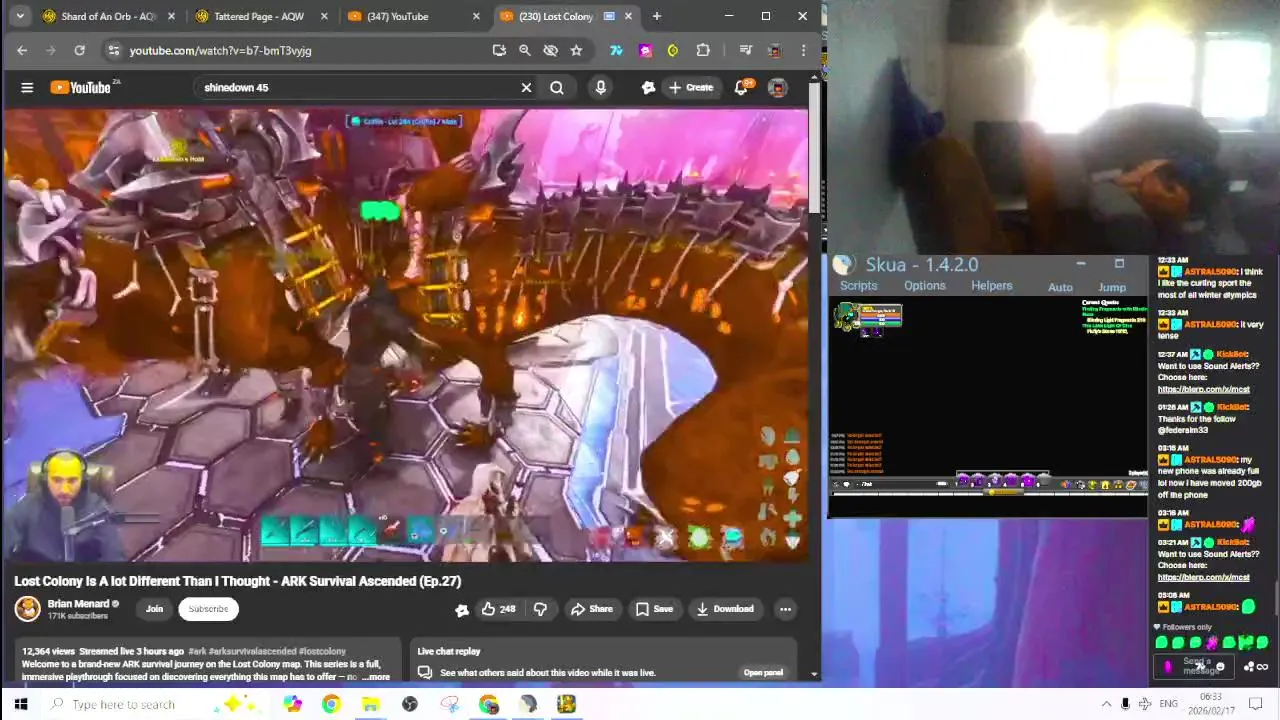Open File Explorer from the taskbar

click(x=370, y=704)
